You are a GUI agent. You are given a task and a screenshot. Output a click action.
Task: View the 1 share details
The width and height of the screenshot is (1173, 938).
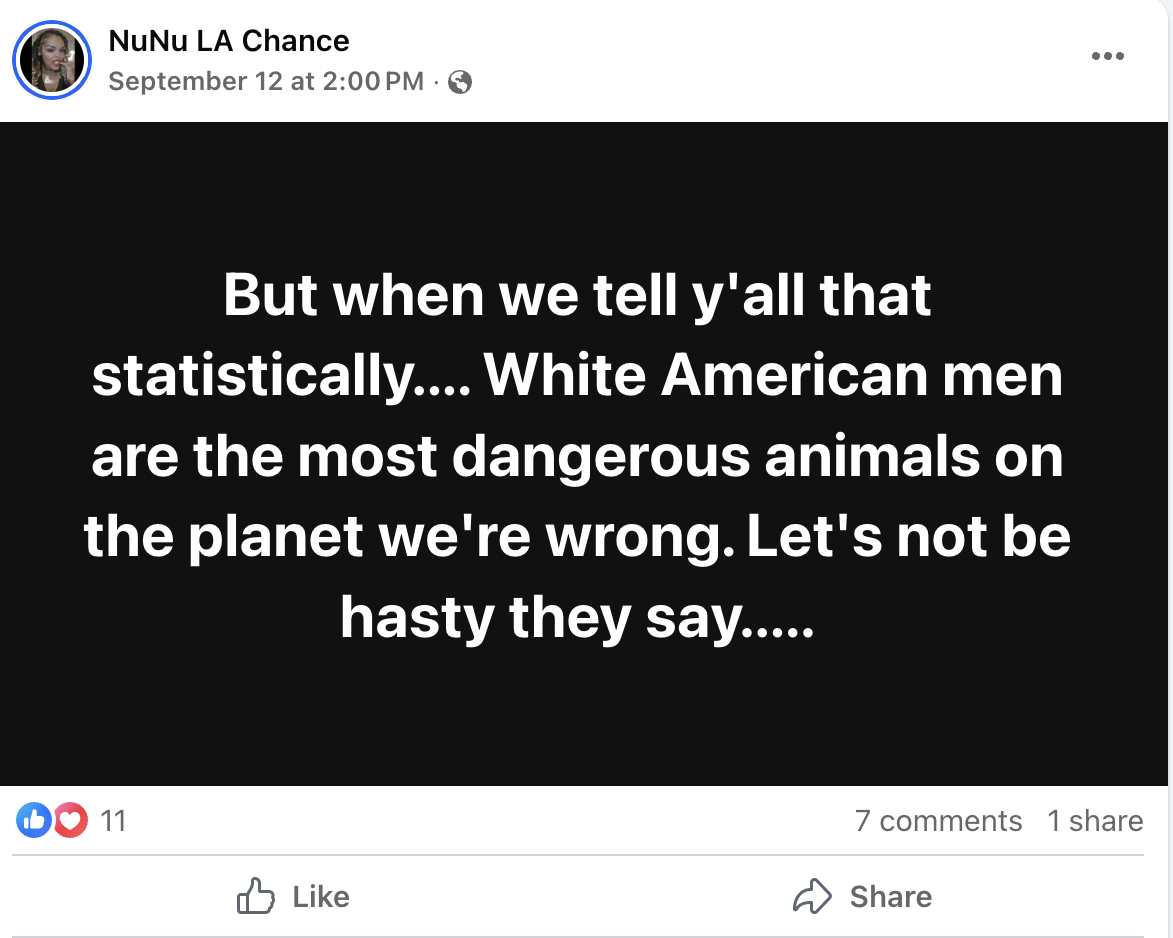[1095, 821]
